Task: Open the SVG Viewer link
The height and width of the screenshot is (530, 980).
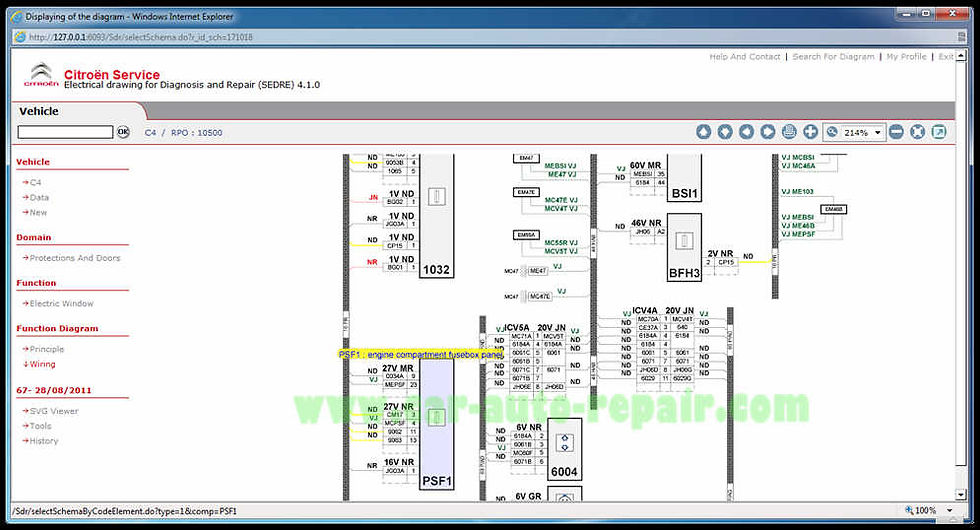Action: [x=54, y=411]
